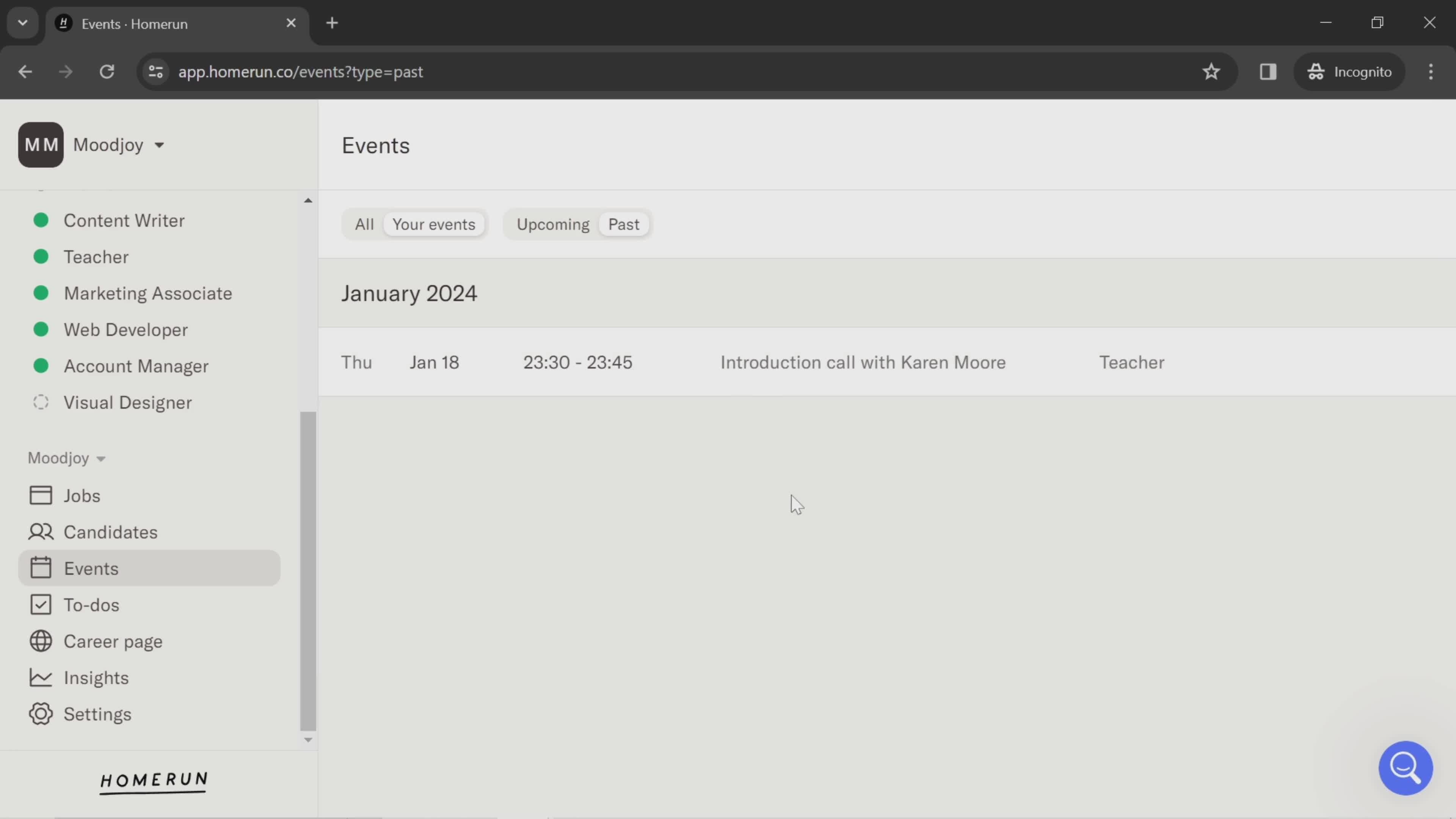Toggle the Upcoming events filter
Screen dimensions: 1456x819
click(x=553, y=224)
